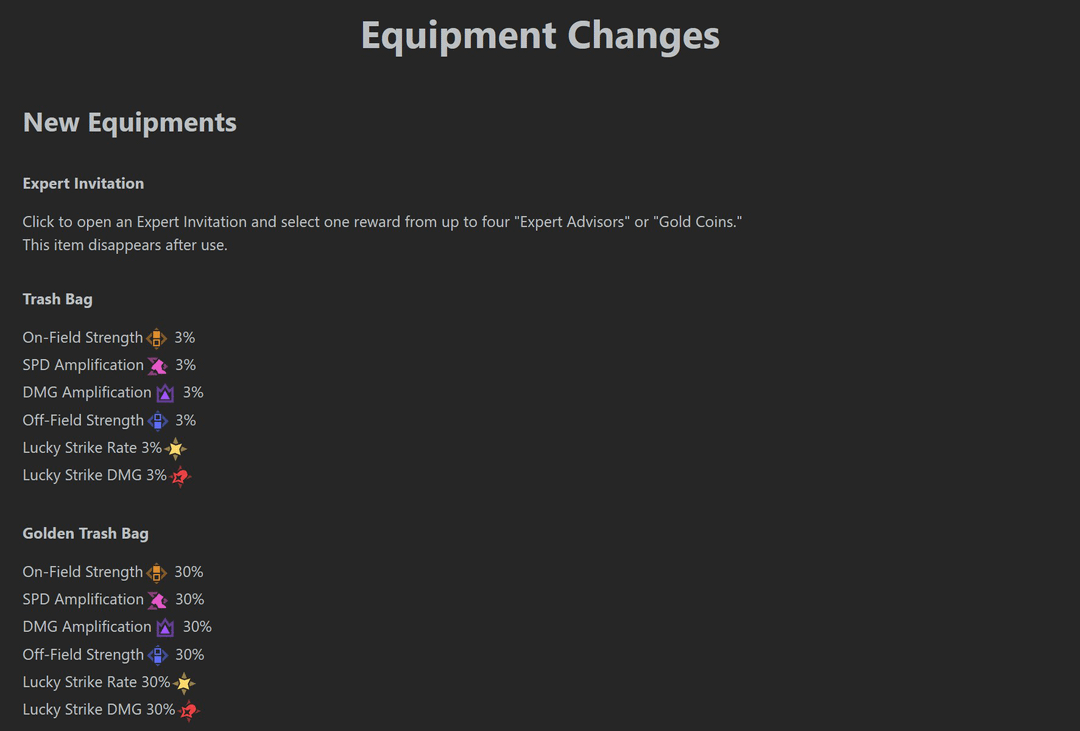Click the Trash Bag item heading
1080x731 pixels.
tap(58, 299)
